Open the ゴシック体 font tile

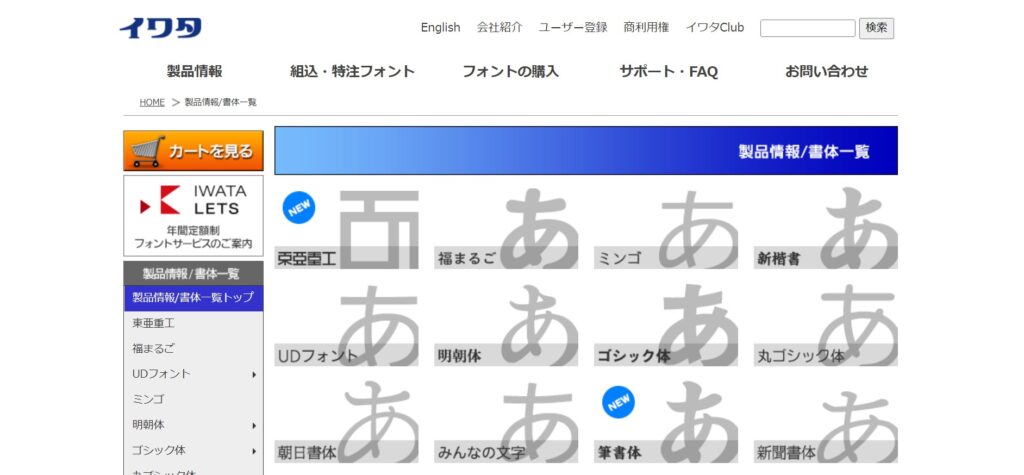coord(666,325)
